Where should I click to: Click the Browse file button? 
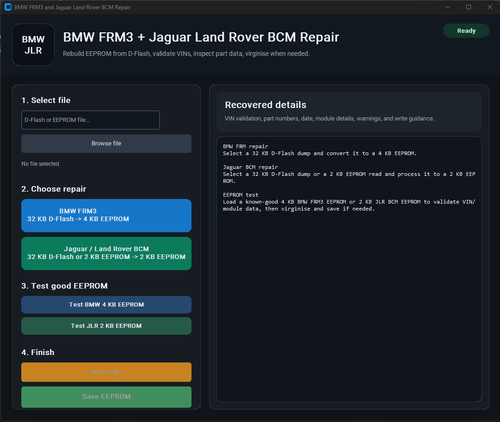pyautogui.click(x=106, y=144)
